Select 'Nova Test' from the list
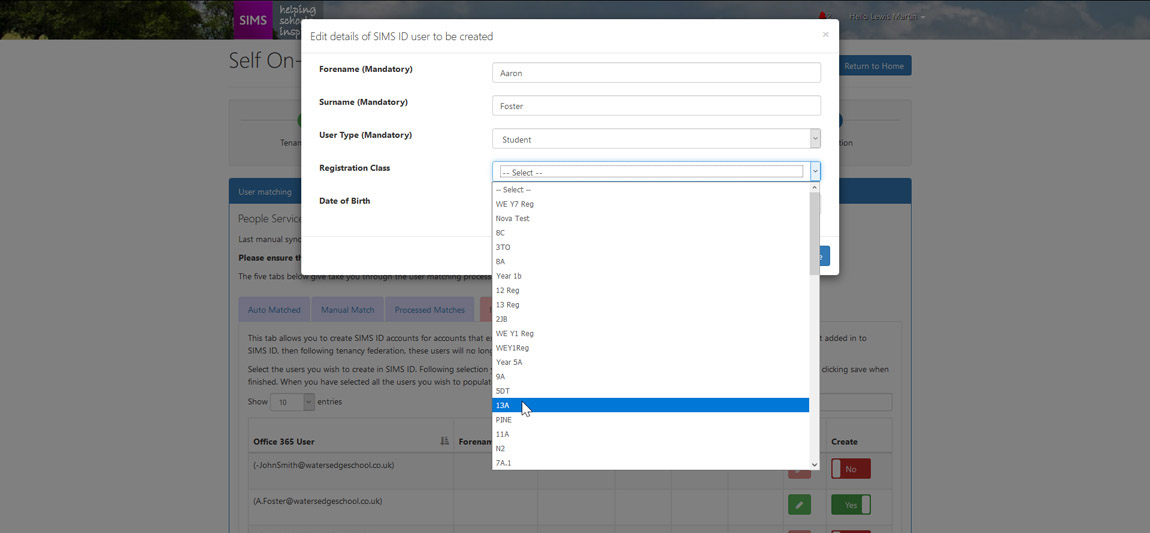Image resolution: width=1150 pixels, height=533 pixels. pyautogui.click(x=651, y=218)
